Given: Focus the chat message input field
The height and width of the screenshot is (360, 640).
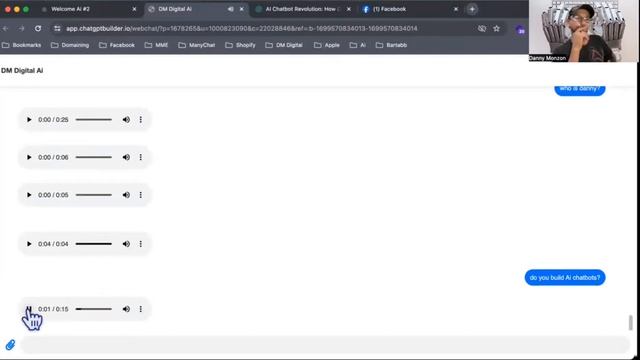Looking at the screenshot, I should pos(325,345).
